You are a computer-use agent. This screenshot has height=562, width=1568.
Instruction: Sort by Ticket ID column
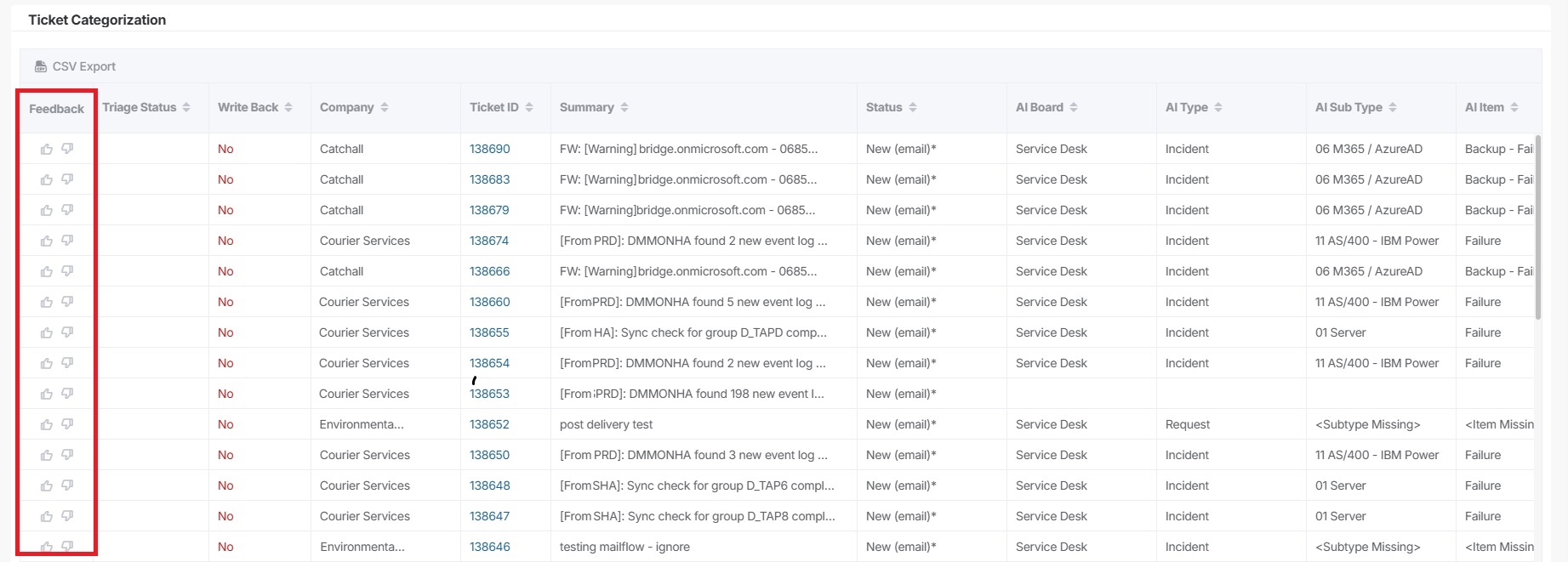click(x=529, y=107)
